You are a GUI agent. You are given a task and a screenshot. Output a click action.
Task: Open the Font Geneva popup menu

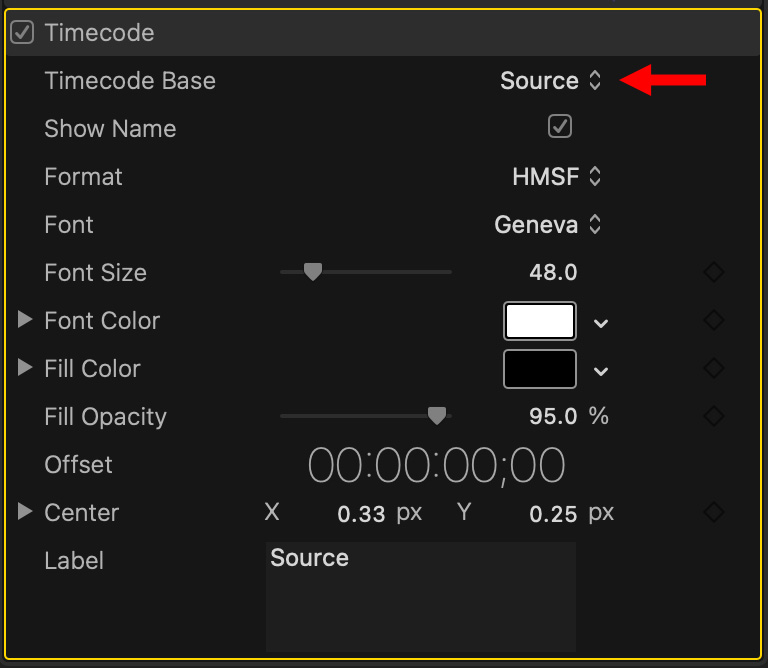pyautogui.click(x=548, y=225)
